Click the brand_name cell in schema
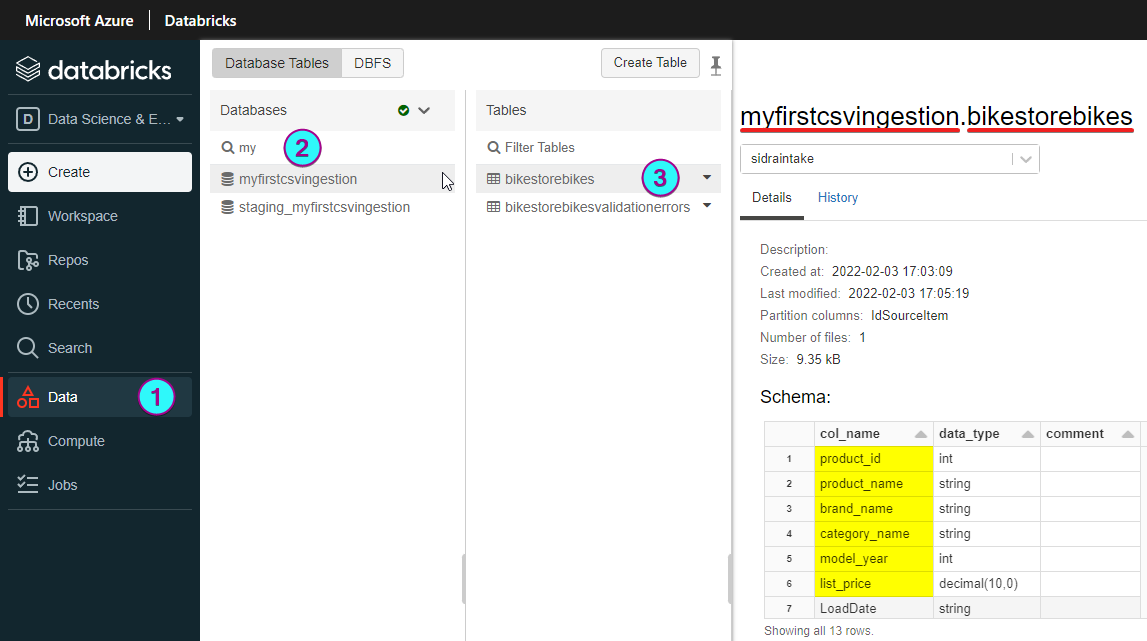Image resolution: width=1147 pixels, height=641 pixels. pos(873,509)
